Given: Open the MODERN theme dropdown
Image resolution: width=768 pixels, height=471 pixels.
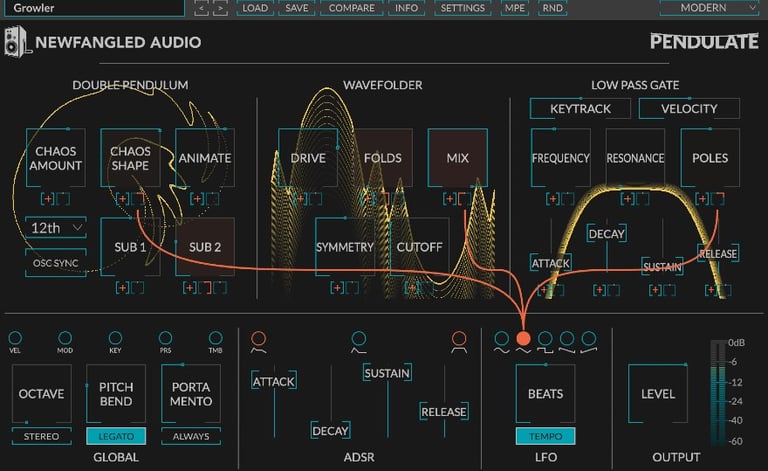Looking at the screenshot, I should pos(709,8).
